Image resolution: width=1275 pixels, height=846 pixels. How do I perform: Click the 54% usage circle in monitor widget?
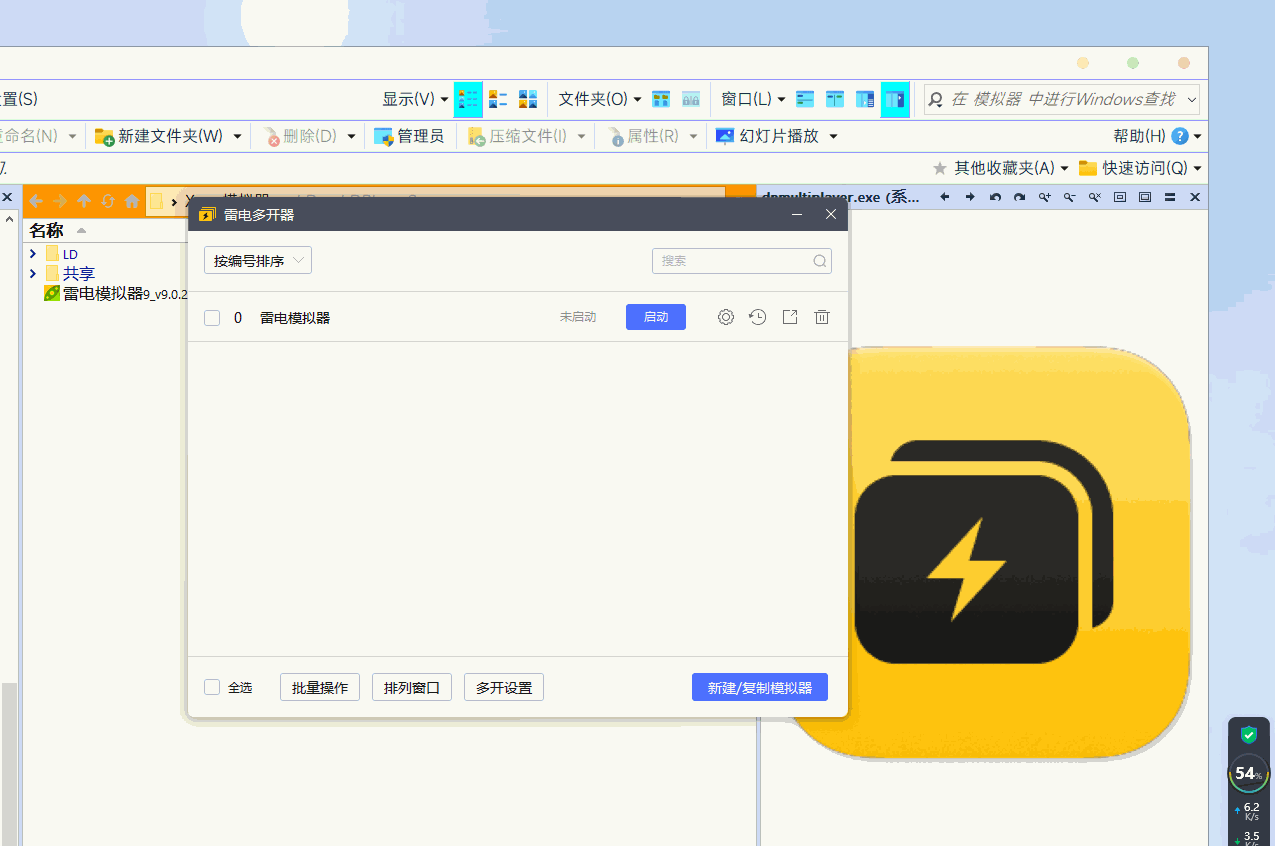pos(1248,774)
